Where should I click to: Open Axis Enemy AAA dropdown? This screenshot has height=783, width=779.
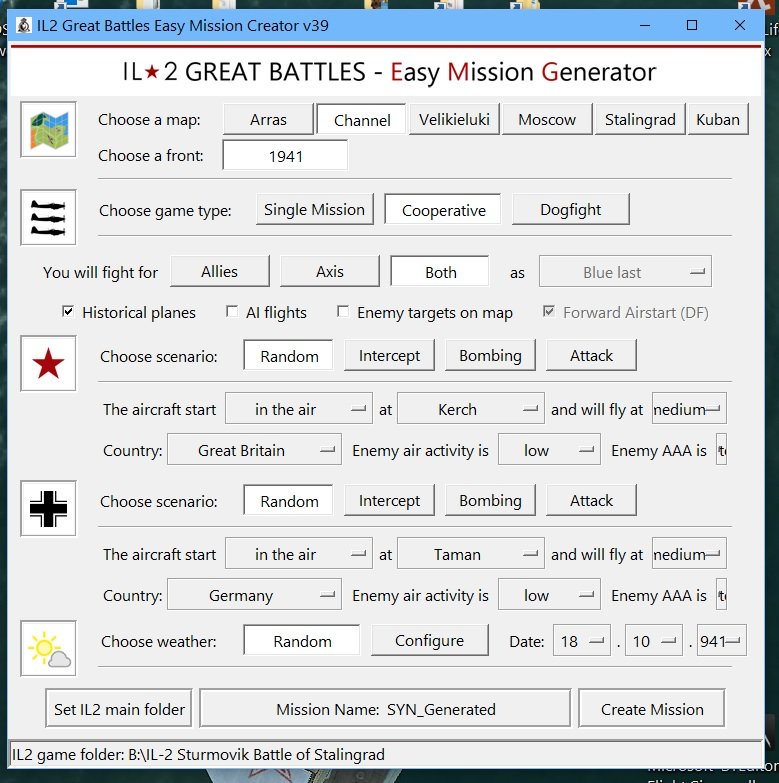click(721, 594)
